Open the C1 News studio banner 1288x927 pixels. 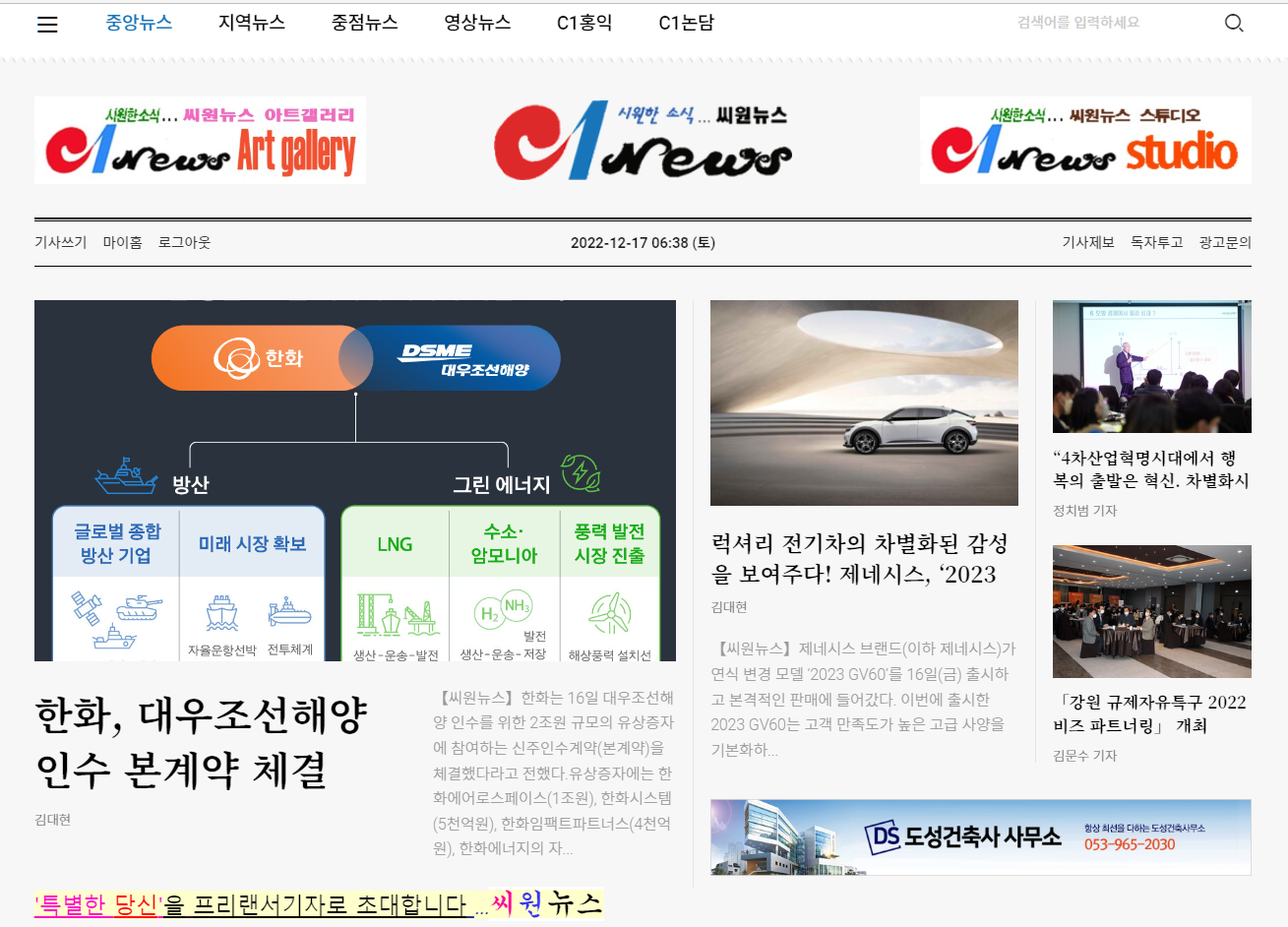point(1085,140)
